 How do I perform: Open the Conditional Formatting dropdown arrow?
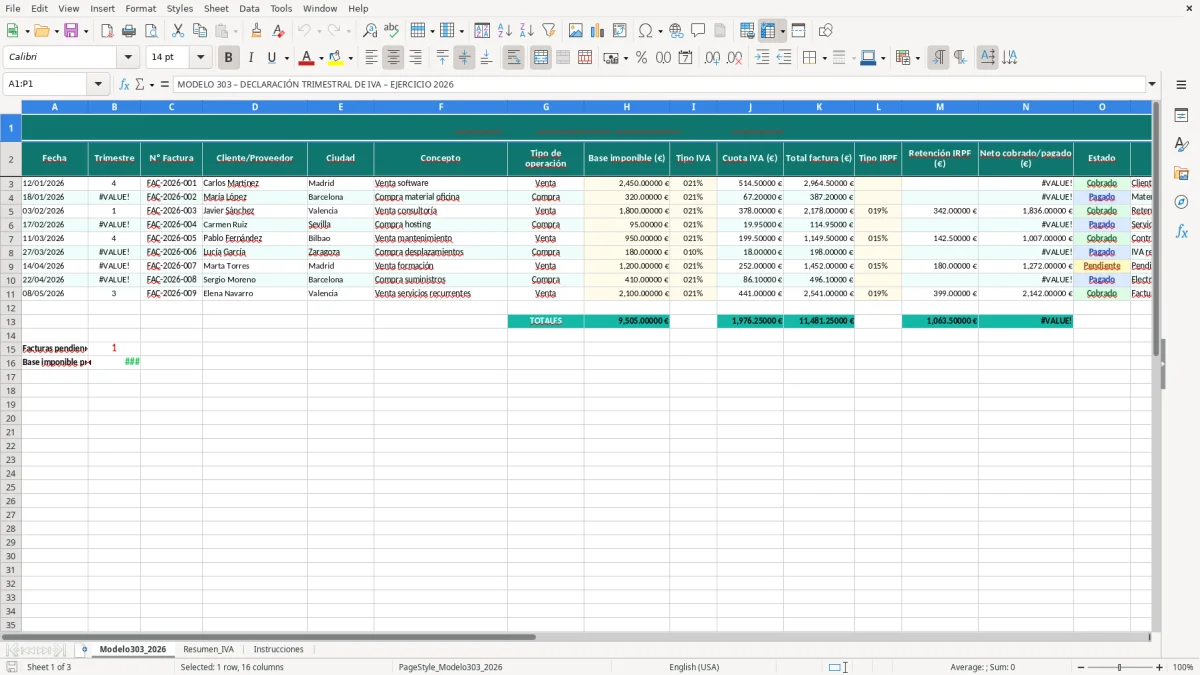coord(917,58)
